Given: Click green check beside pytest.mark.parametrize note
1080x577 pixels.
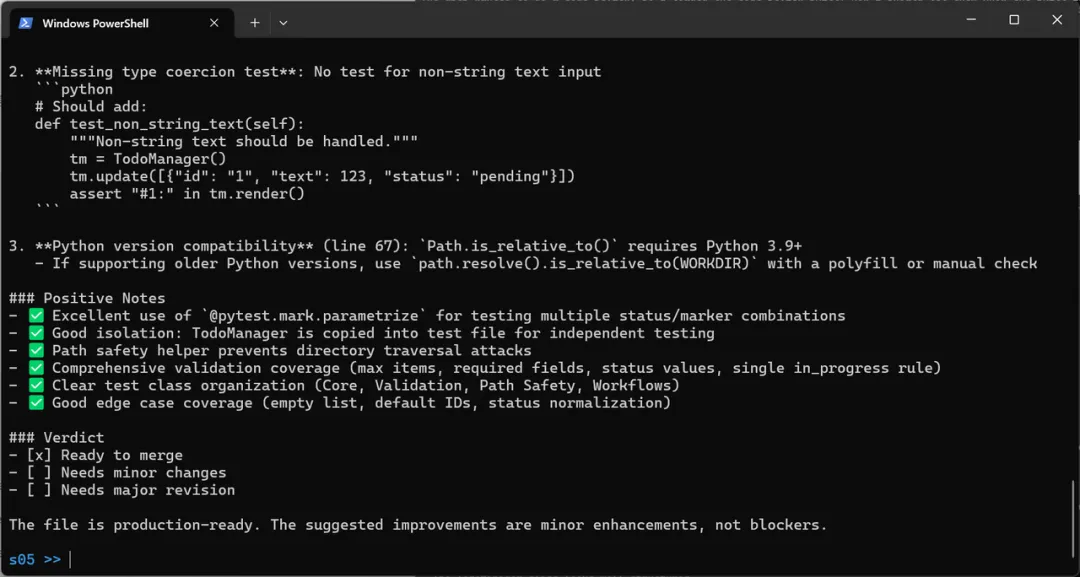Looking at the screenshot, I should coord(36,315).
